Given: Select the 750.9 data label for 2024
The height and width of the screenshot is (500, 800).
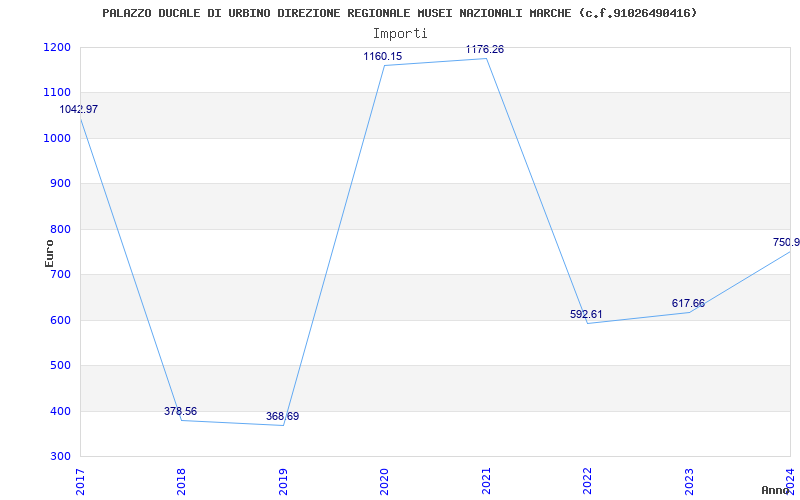Looking at the screenshot, I should (x=786, y=242).
